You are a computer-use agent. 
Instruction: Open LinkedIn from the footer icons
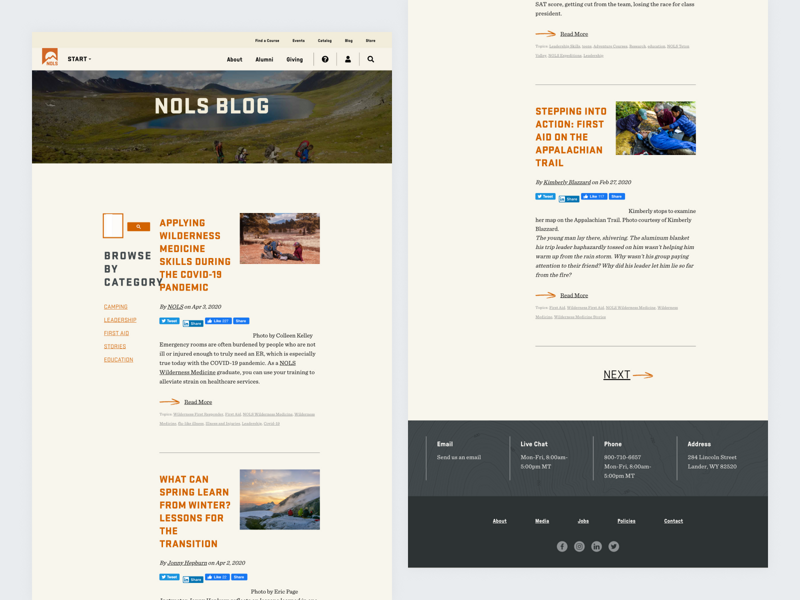tap(596, 546)
